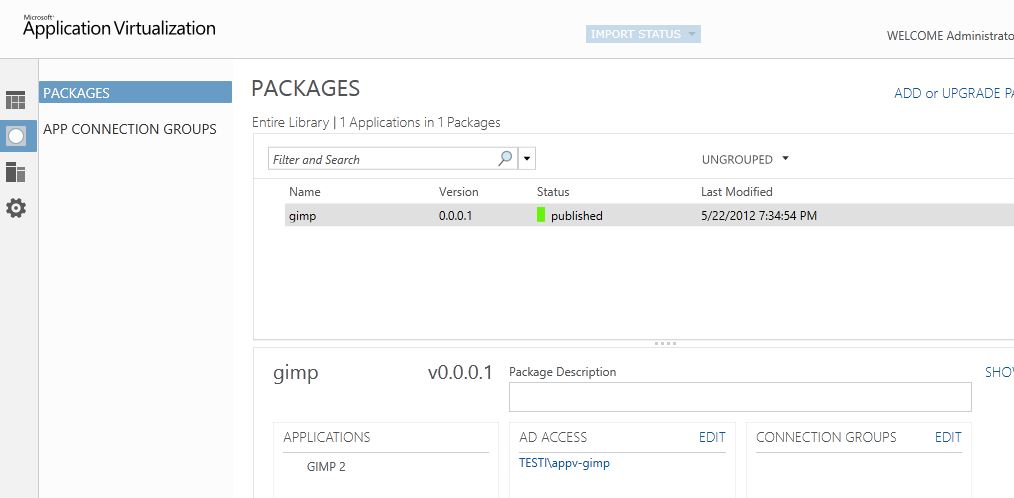This screenshot has width=1014, height=498.
Task: Open the UNGROUPED grouping dropdown
Action: tap(745, 159)
